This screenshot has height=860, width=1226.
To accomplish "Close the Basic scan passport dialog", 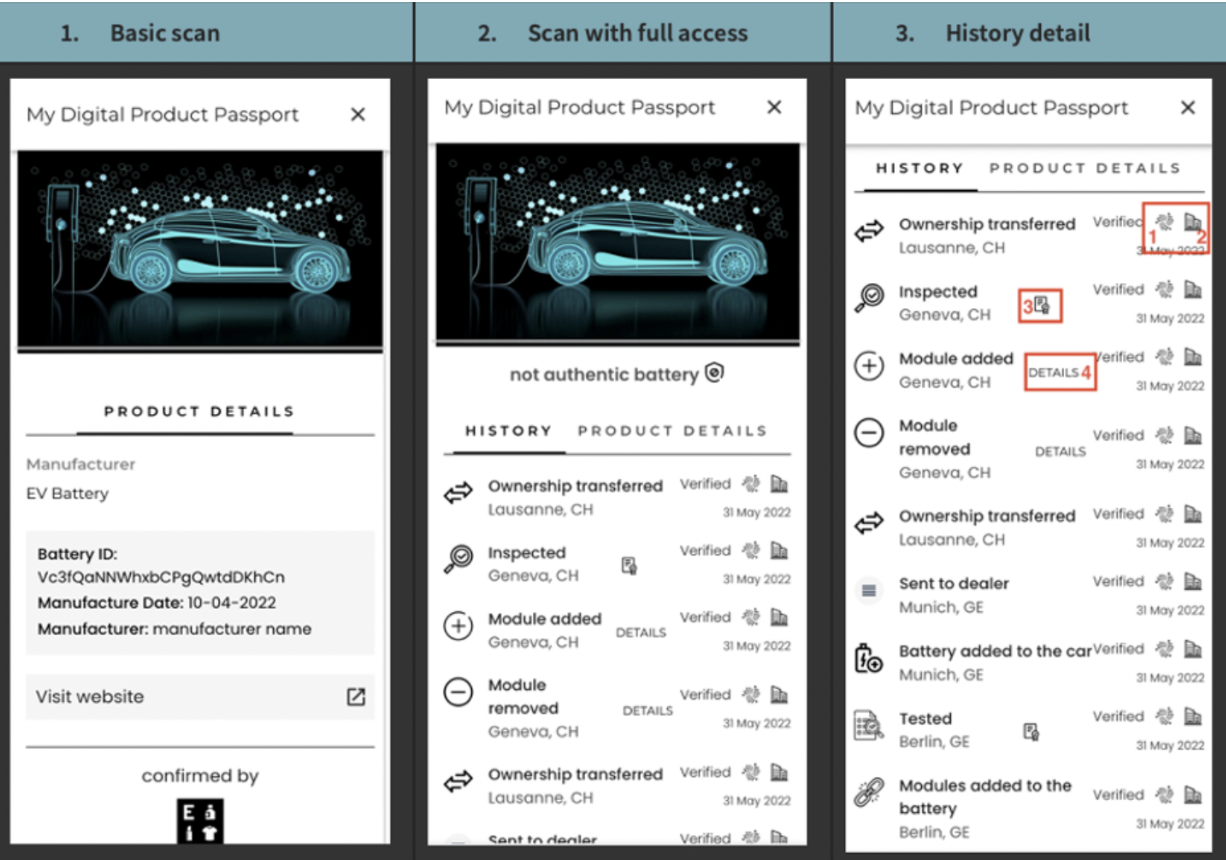I will pyautogui.click(x=358, y=114).
